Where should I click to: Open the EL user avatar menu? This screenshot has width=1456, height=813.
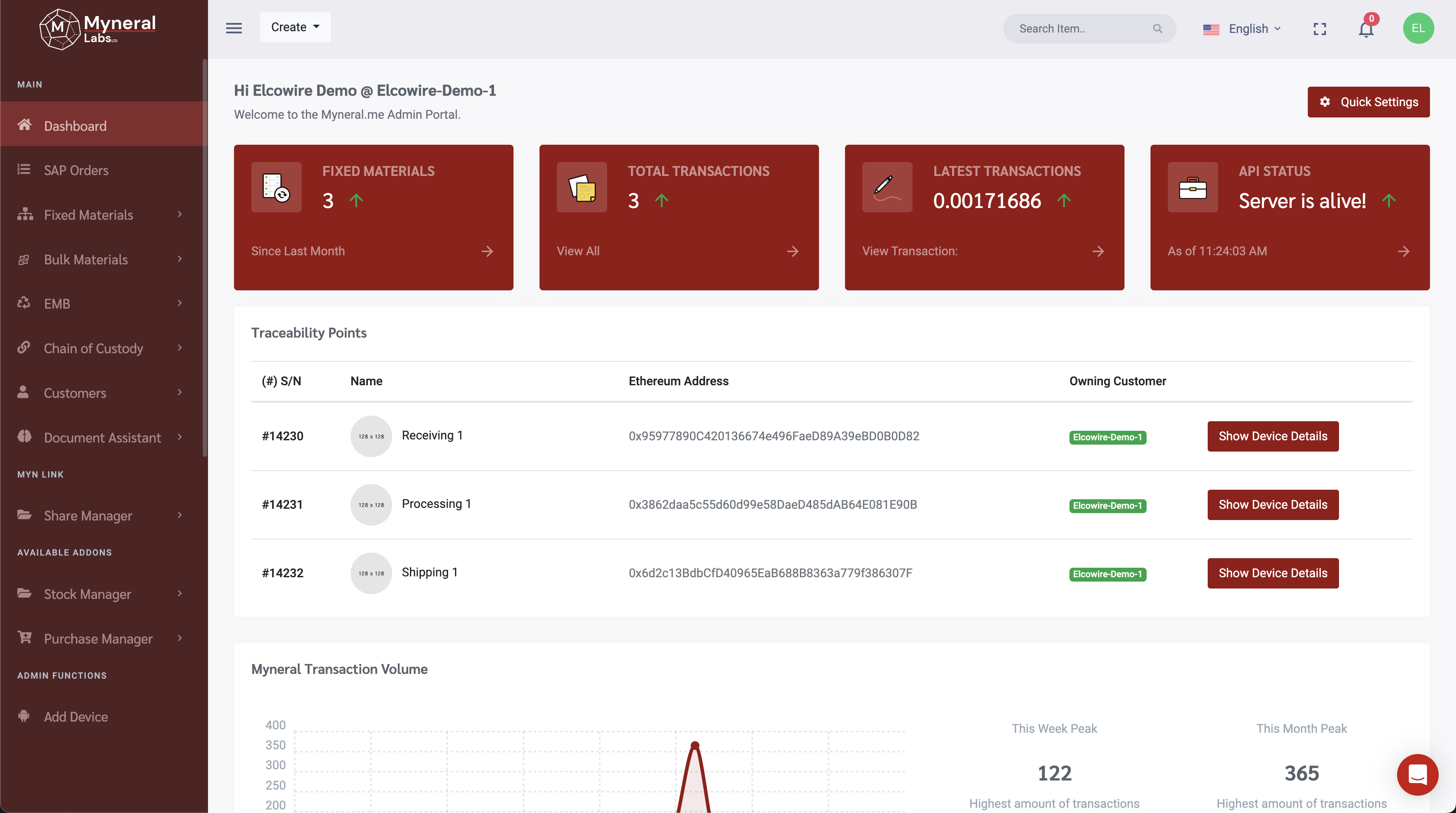click(x=1418, y=28)
